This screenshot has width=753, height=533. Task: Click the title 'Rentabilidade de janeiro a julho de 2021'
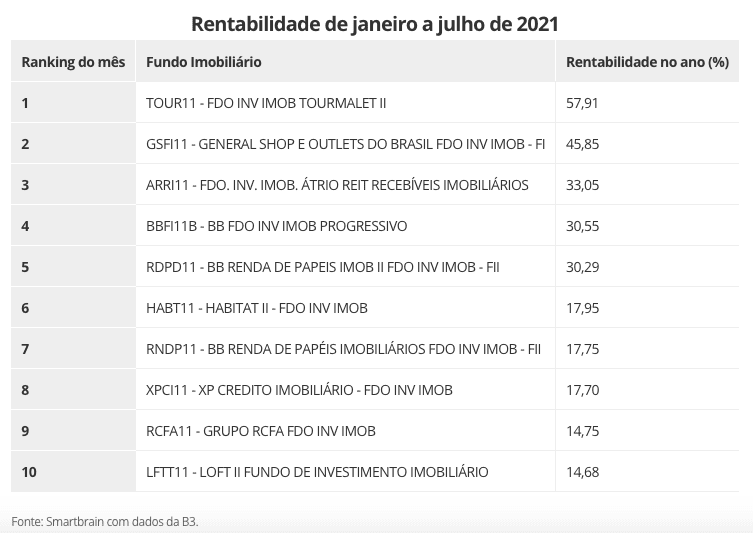[376, 21]
